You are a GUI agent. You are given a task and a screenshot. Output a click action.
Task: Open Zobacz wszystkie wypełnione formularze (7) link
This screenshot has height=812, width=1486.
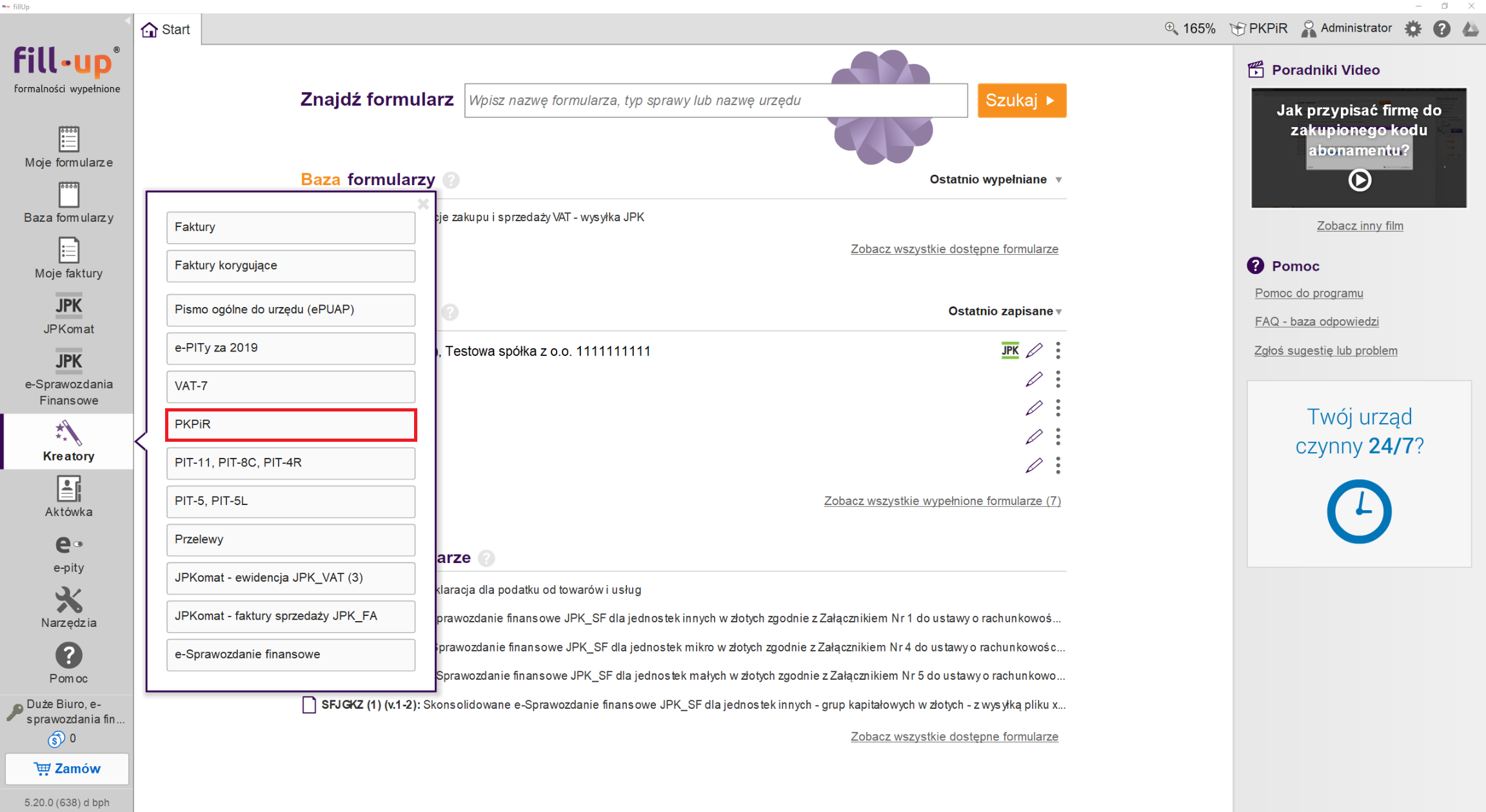point(942,500)
